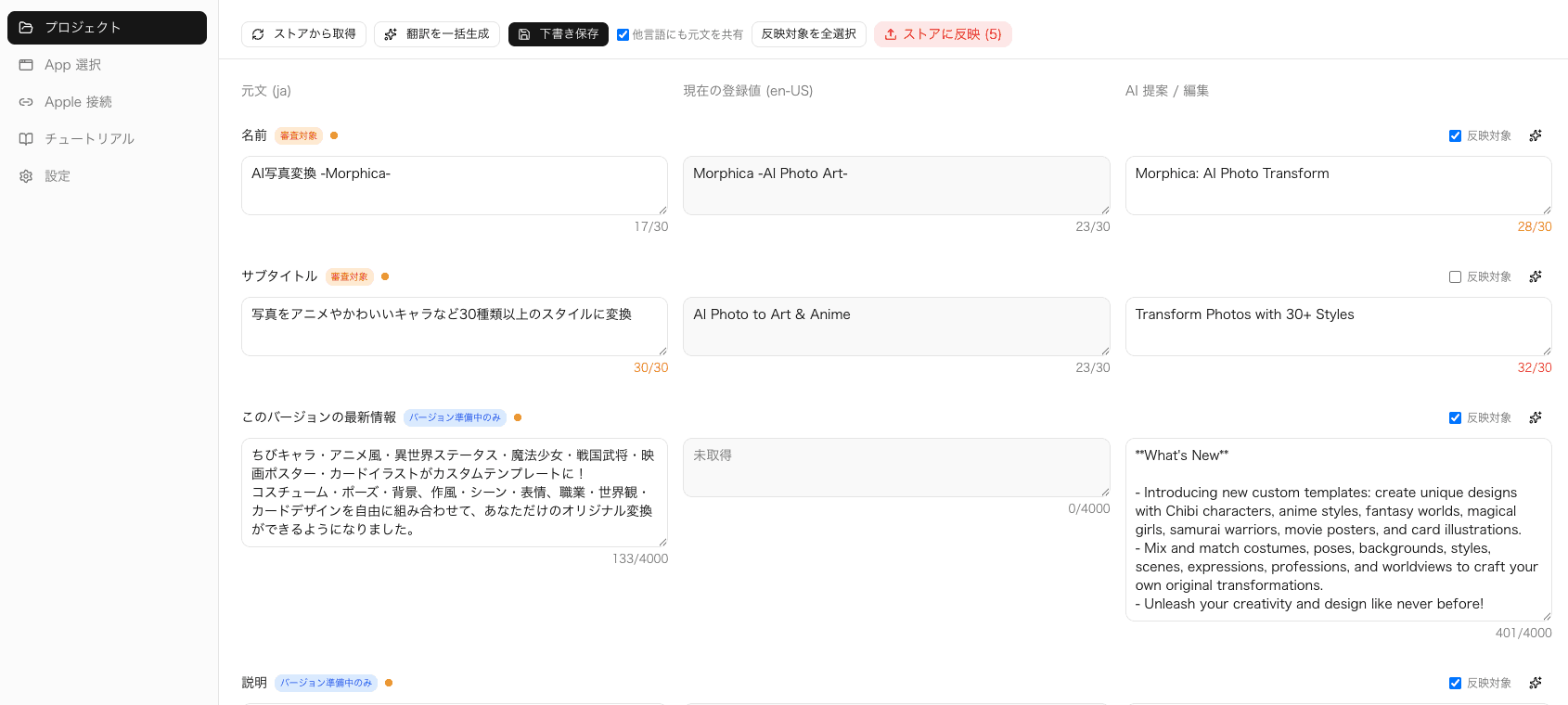Click the Japanese What's New source textarea
This screenshot has height=705, width=1568.
click(x=455, y=493)
